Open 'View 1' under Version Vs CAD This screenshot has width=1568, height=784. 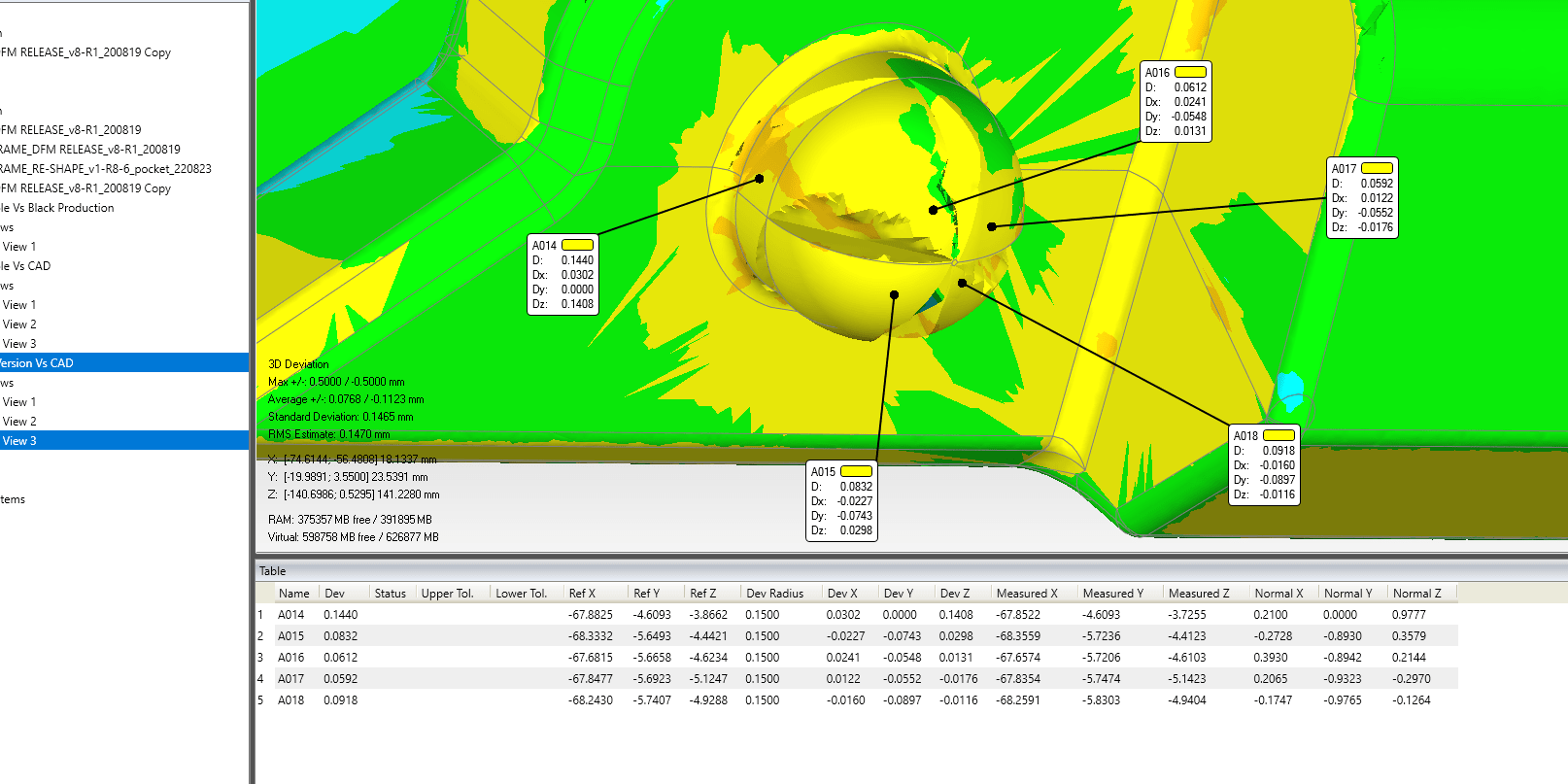tap(19, 401)
